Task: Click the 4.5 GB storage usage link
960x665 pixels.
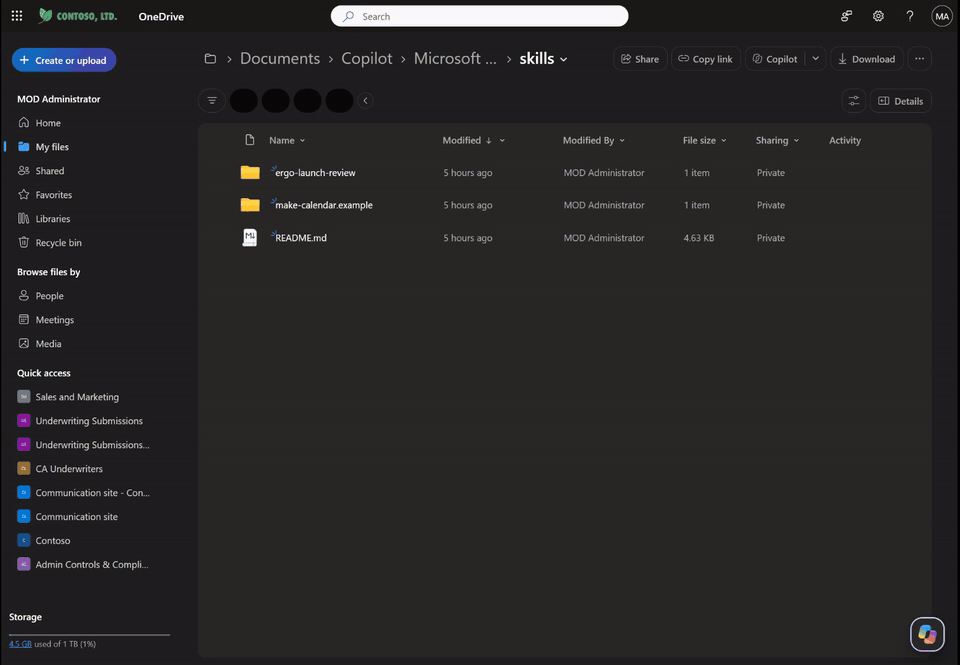Action: click(20, 644)
